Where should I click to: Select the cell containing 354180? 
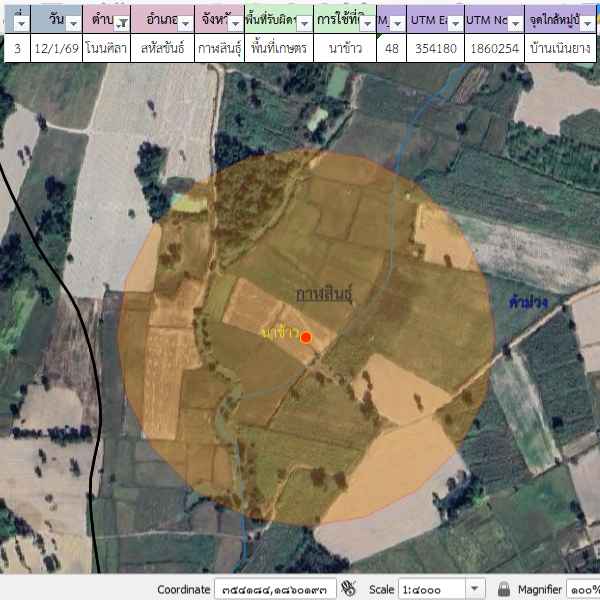point(435,48)
